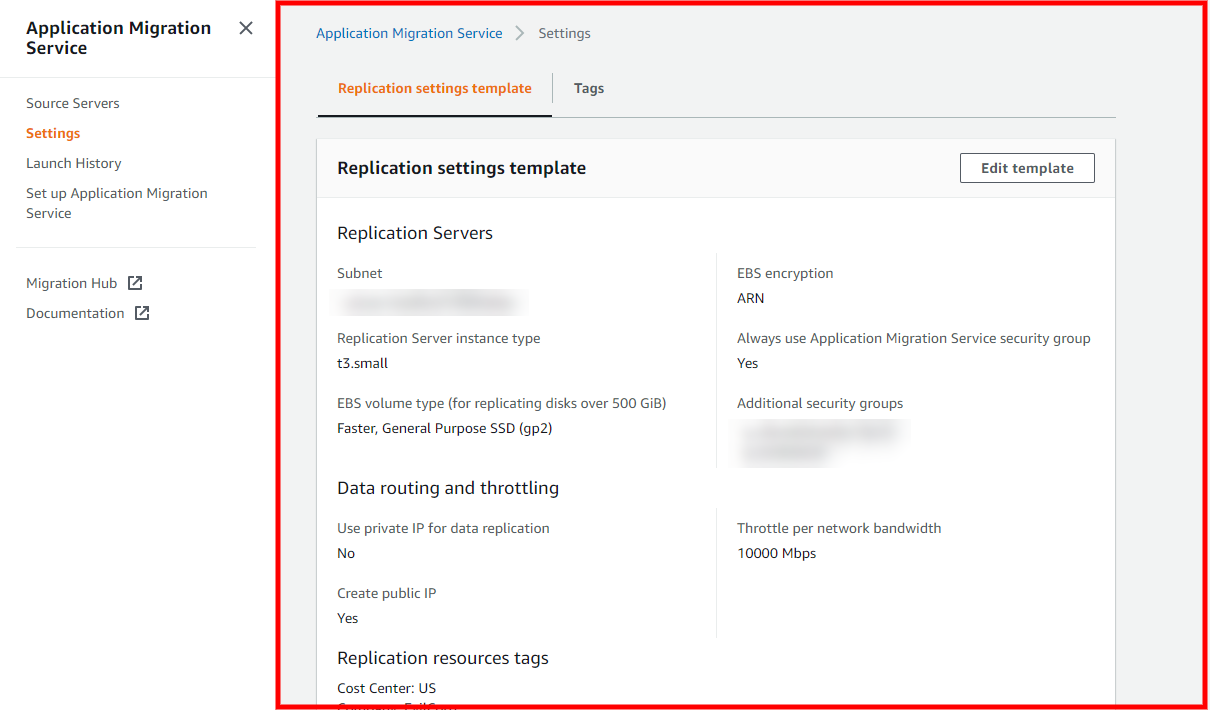Open Set up Application Migration Service
The height and width of the screenshot is (710, 1210).
(x=117, y=203)
